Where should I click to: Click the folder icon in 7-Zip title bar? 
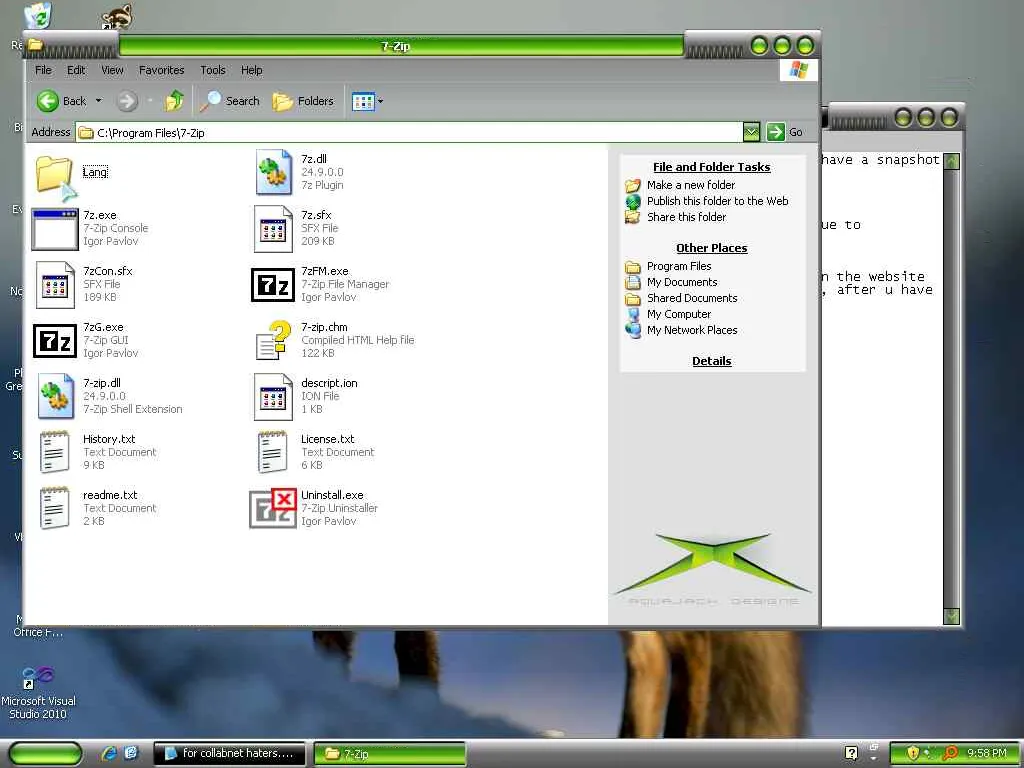(x=35, y=45)
